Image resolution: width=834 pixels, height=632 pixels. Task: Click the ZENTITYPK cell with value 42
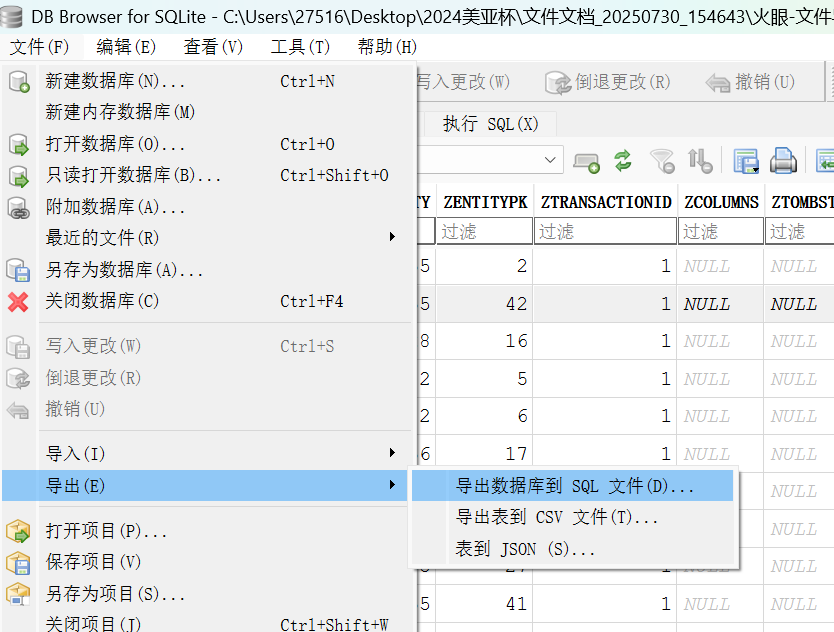coord(485,304)
